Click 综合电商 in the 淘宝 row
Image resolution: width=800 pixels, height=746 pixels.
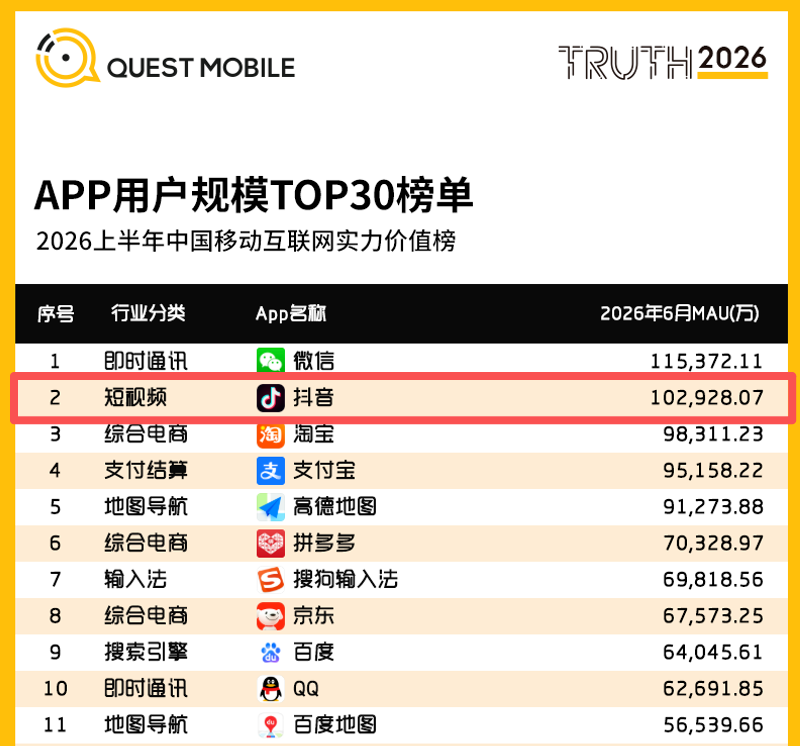point(146,434)
